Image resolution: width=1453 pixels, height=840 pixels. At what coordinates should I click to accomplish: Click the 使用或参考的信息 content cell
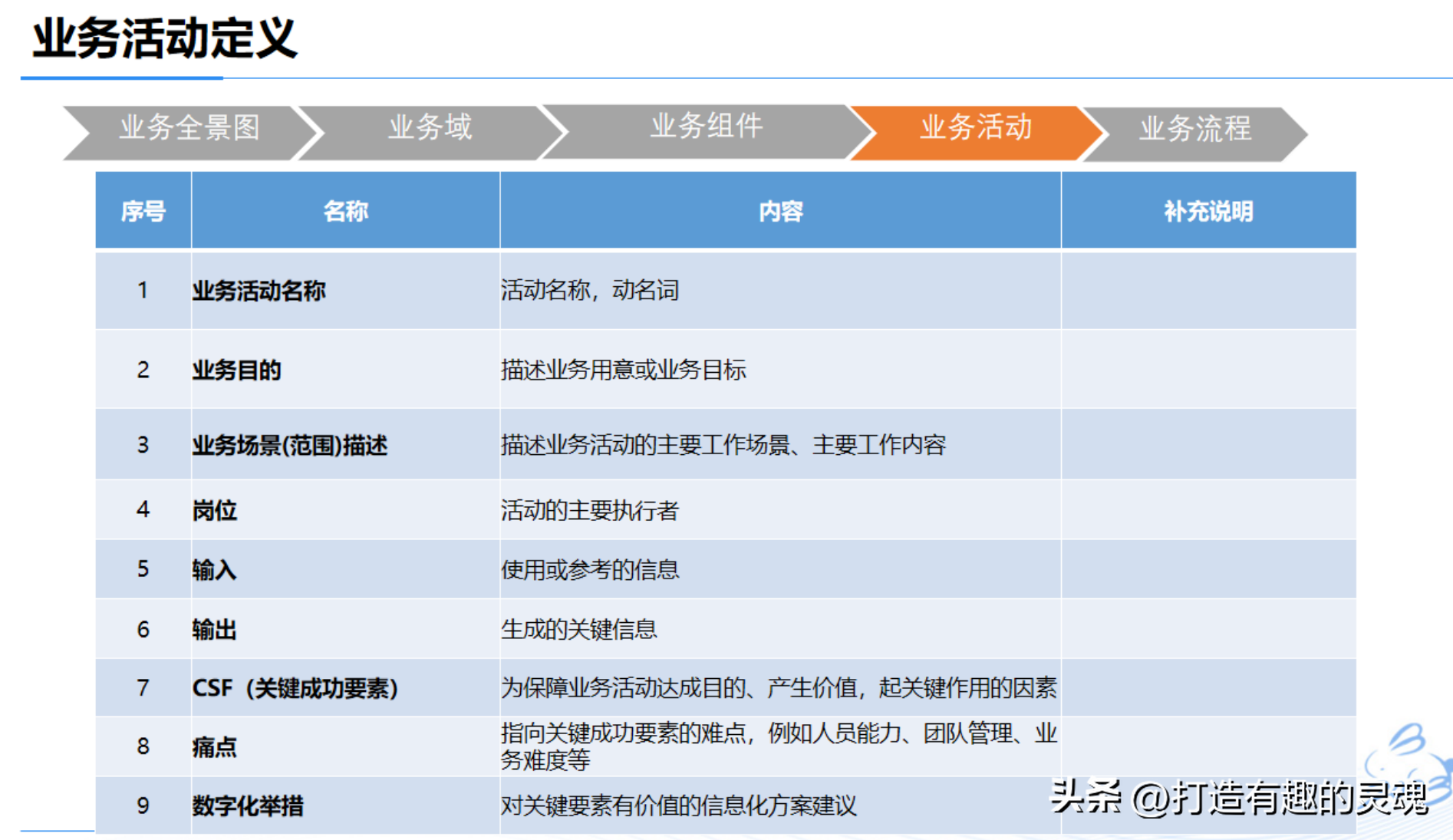(x=780, y=570)
